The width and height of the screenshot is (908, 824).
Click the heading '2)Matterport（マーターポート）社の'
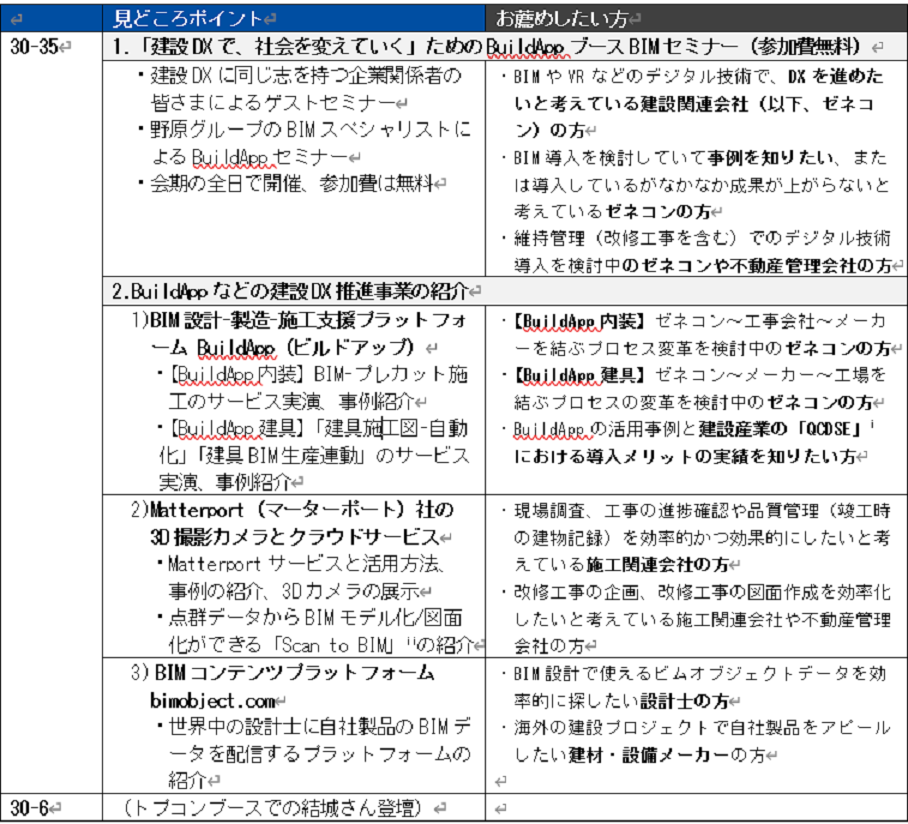point(292,510)
